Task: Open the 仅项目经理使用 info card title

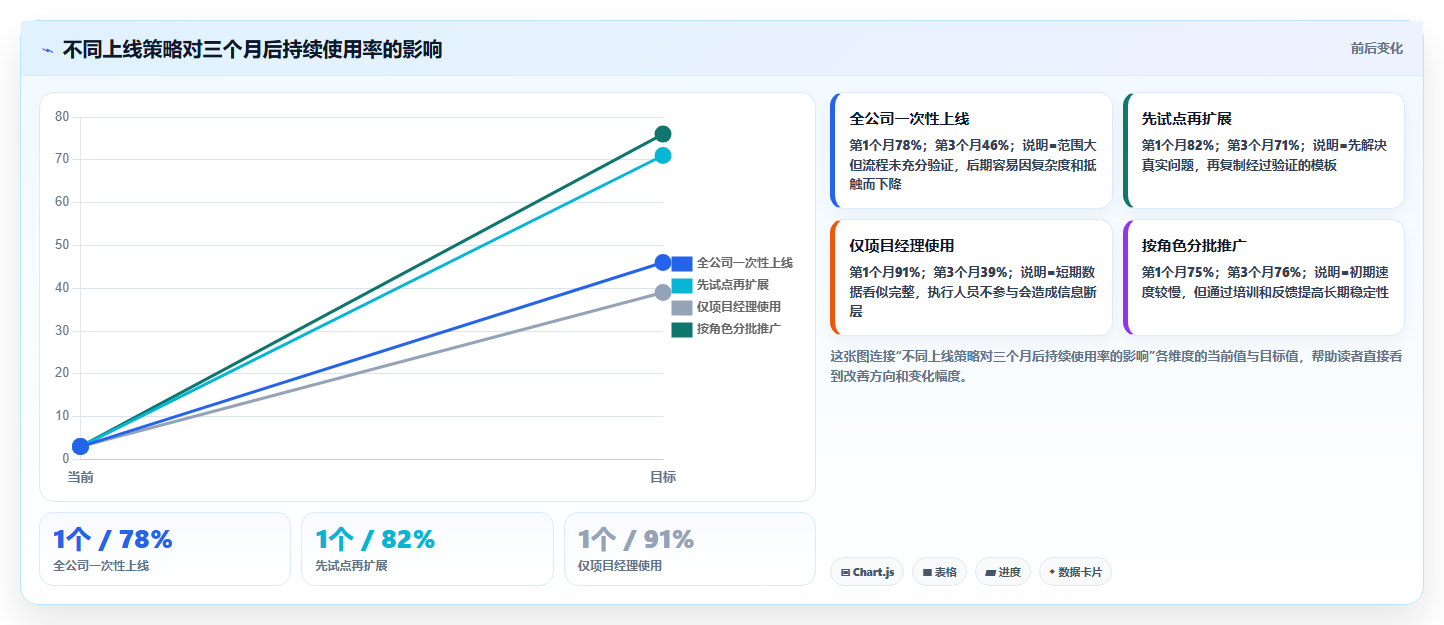Action: [x=902, y=245]
